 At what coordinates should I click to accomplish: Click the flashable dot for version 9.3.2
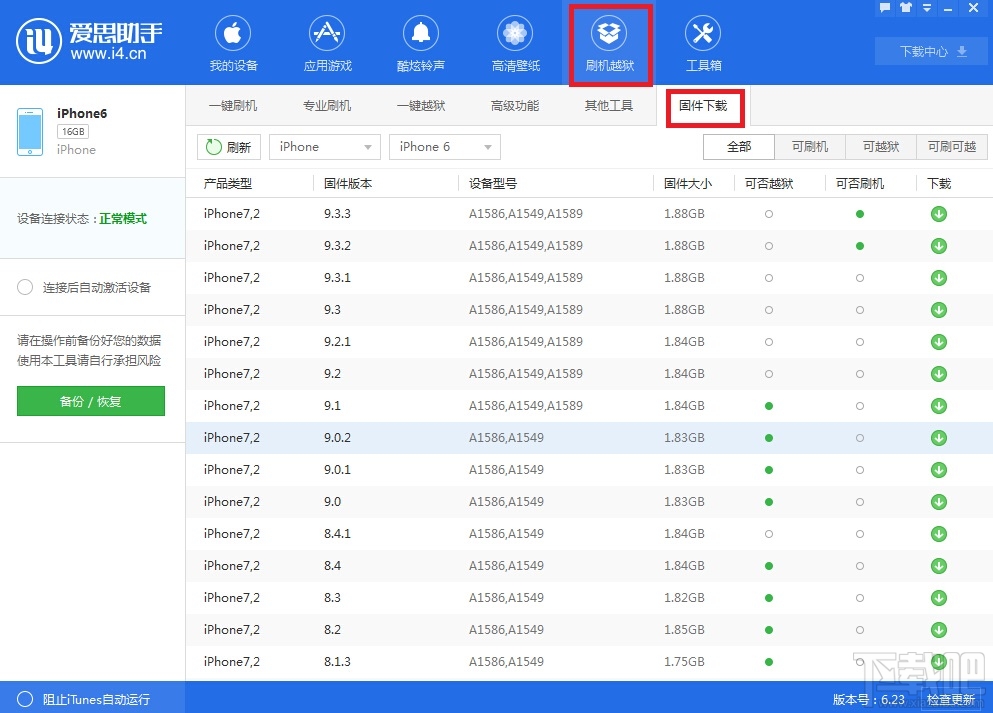pyautogui.click(x=859, y=245)
